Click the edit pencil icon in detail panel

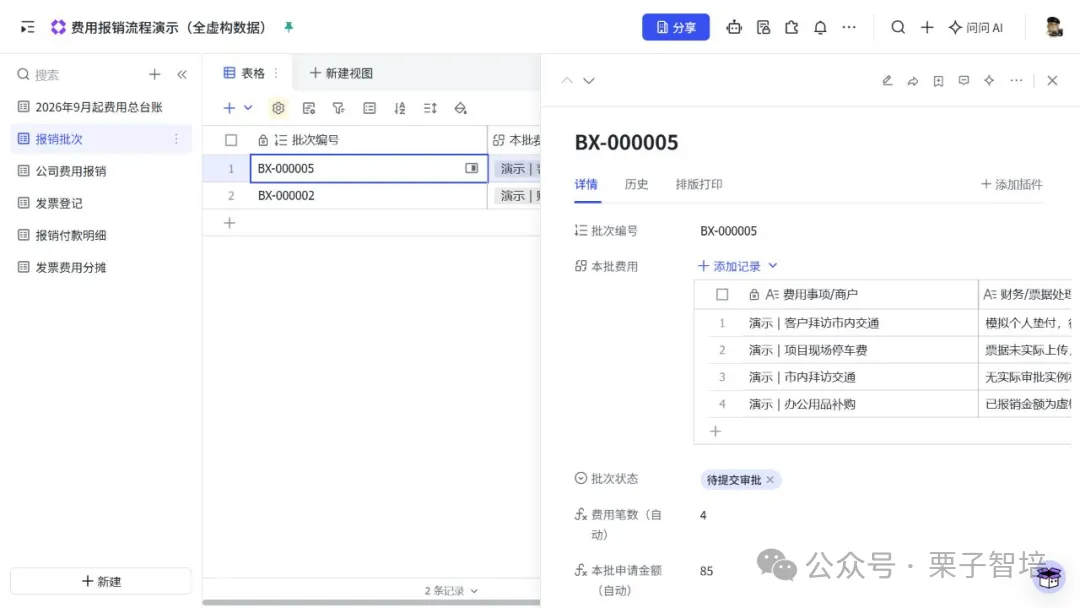point(887,81)
